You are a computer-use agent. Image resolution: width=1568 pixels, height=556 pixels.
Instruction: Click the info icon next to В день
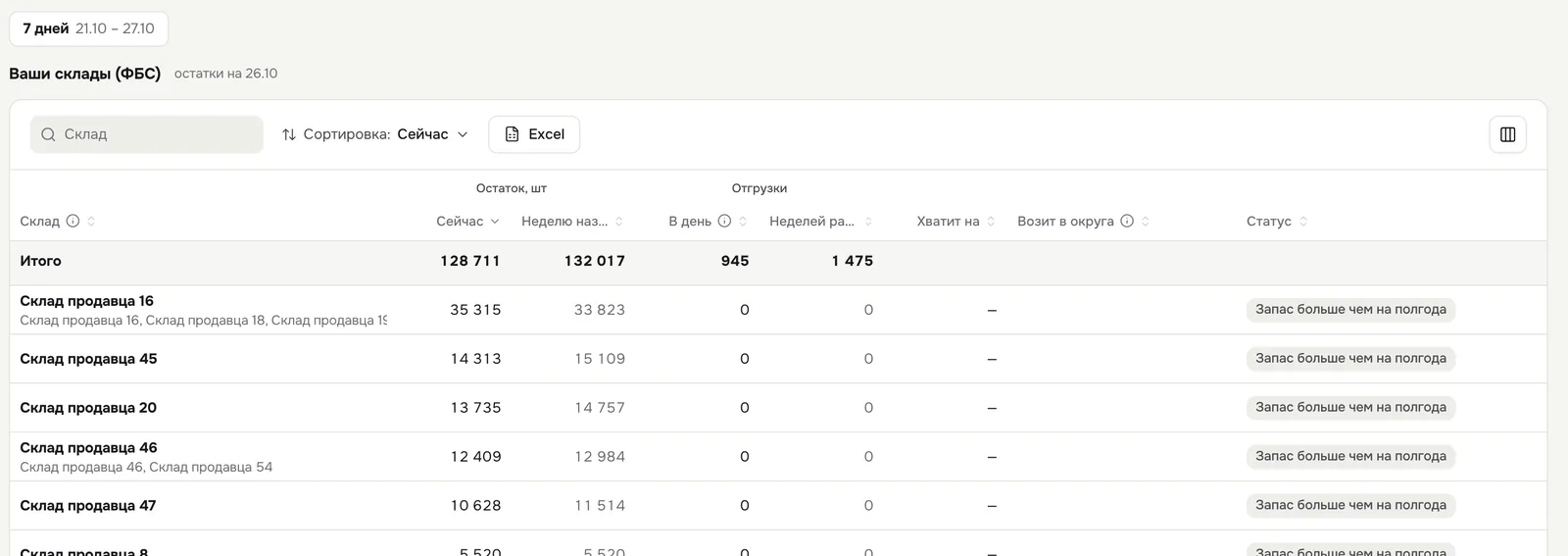pyautogui.click(x=724, y=222)
